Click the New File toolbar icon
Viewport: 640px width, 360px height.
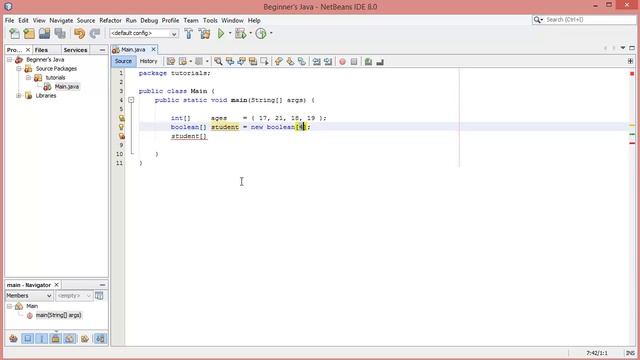[x=14, y=33]
